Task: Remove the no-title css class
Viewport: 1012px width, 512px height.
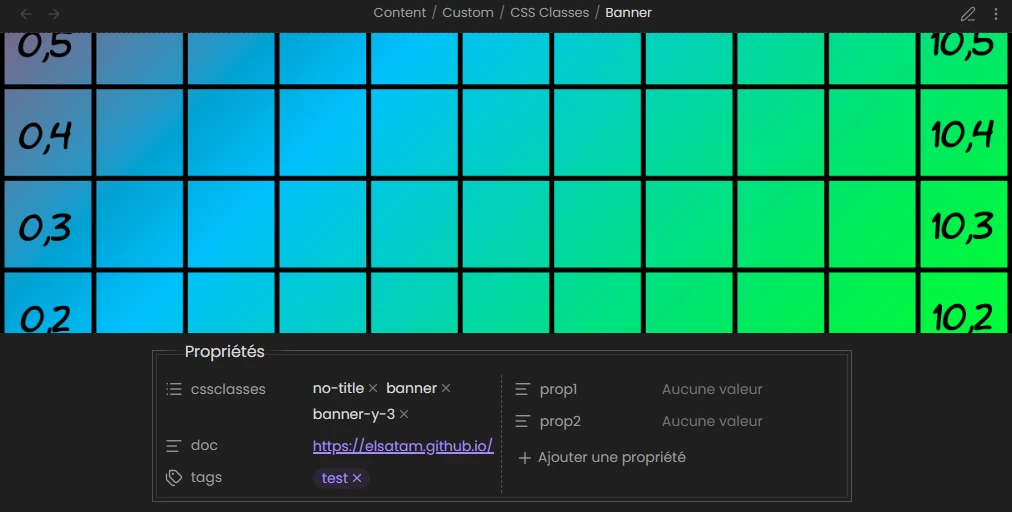Action: (x=373, y=388)
